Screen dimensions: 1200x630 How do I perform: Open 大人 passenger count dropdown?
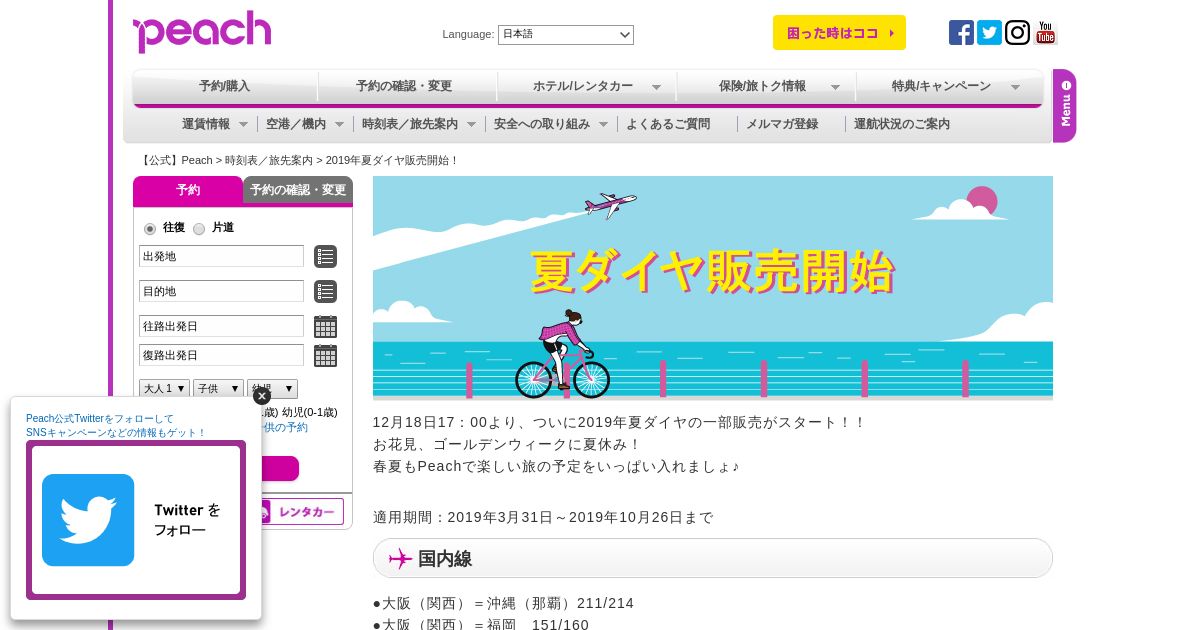point(164,388)
